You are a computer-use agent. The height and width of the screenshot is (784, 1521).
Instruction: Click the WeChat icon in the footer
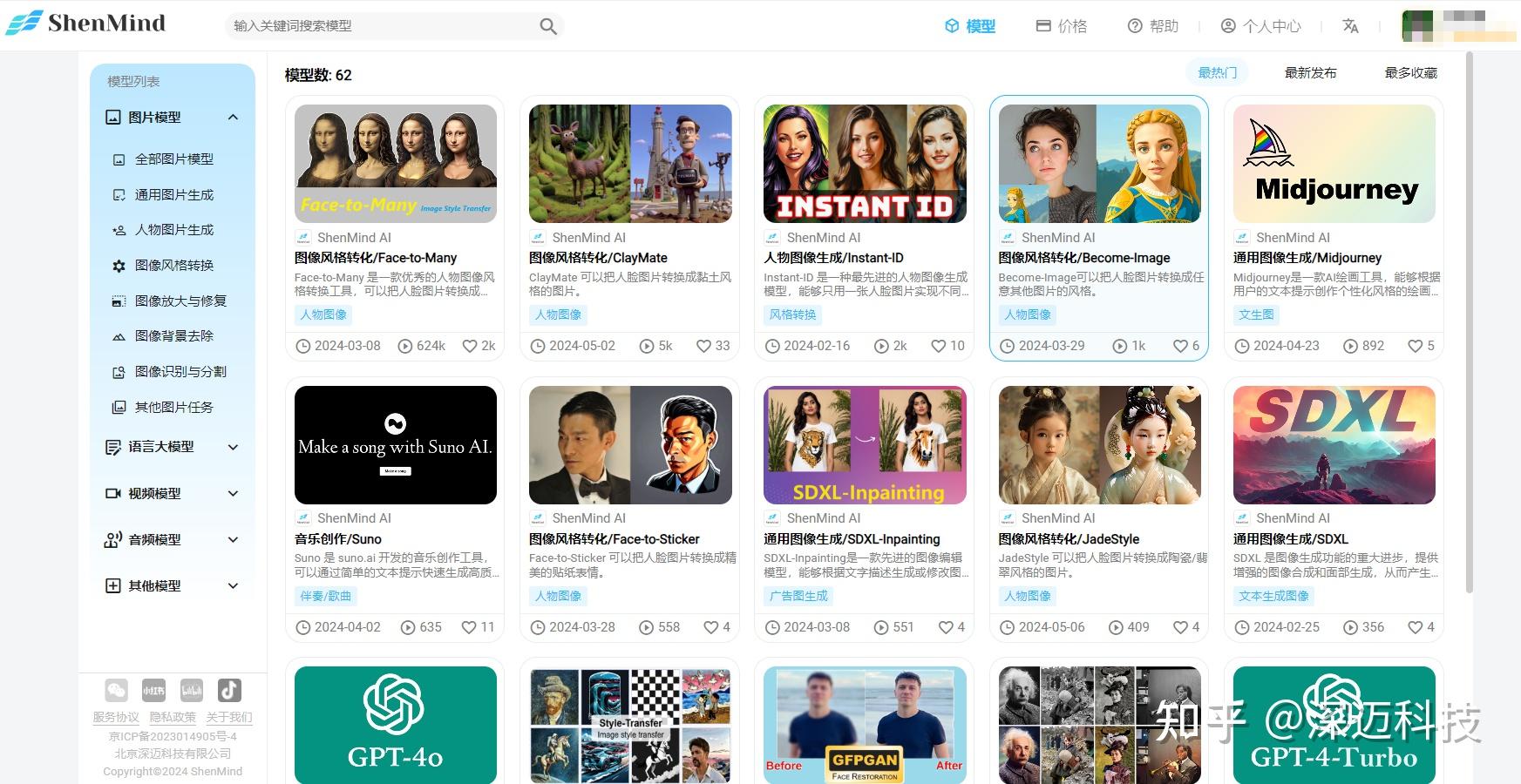click(x=116, y=690)
